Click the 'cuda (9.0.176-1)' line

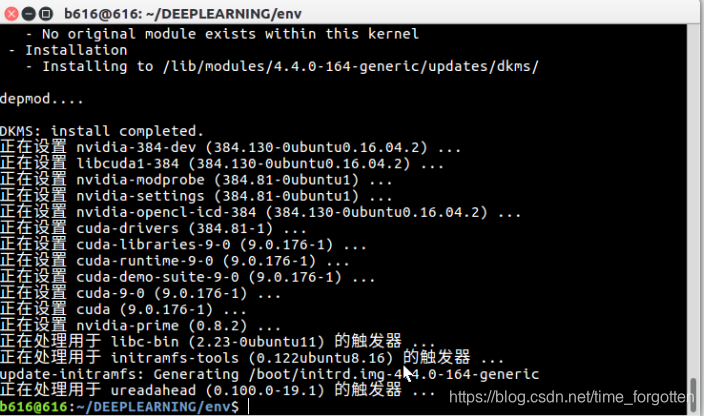(x=123, y=309)
